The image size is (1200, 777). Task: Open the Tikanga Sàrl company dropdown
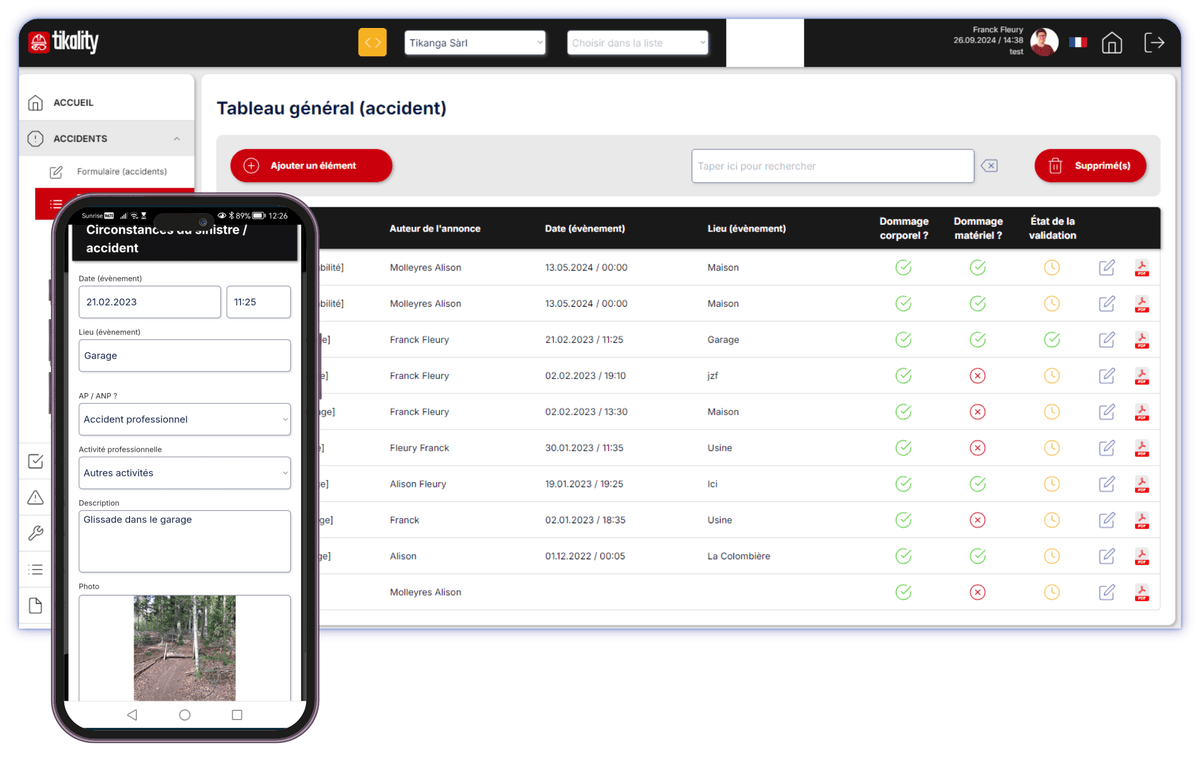[475, 43]
